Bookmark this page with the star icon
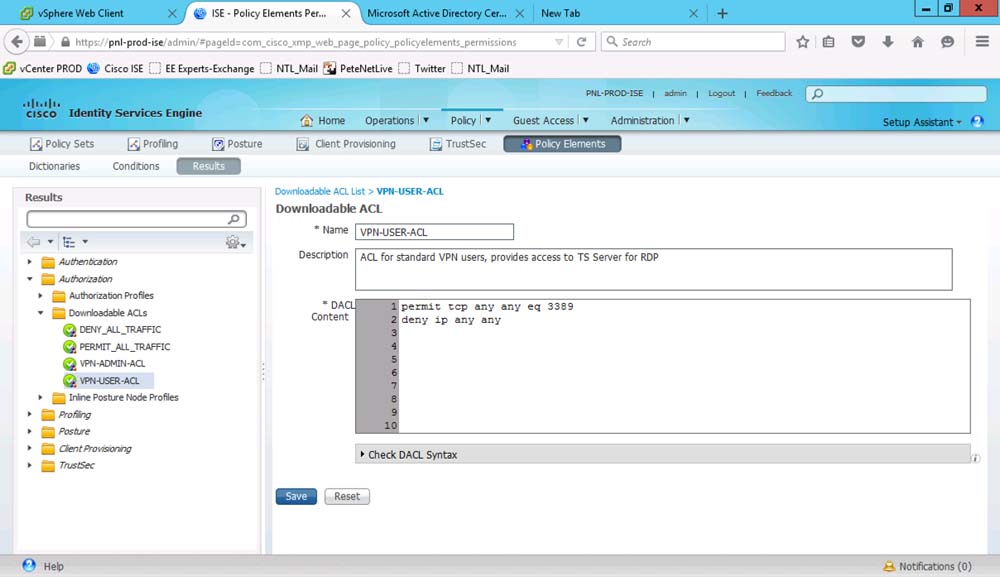Screen dimensions: 1000x577 (802, 42)
